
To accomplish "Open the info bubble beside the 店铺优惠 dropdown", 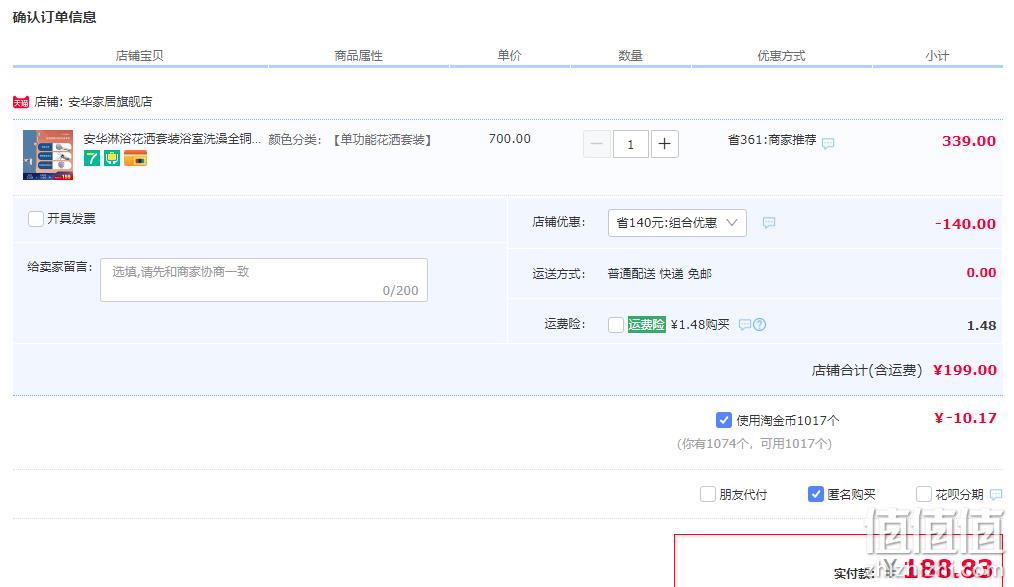I will [x=768, y=222].
